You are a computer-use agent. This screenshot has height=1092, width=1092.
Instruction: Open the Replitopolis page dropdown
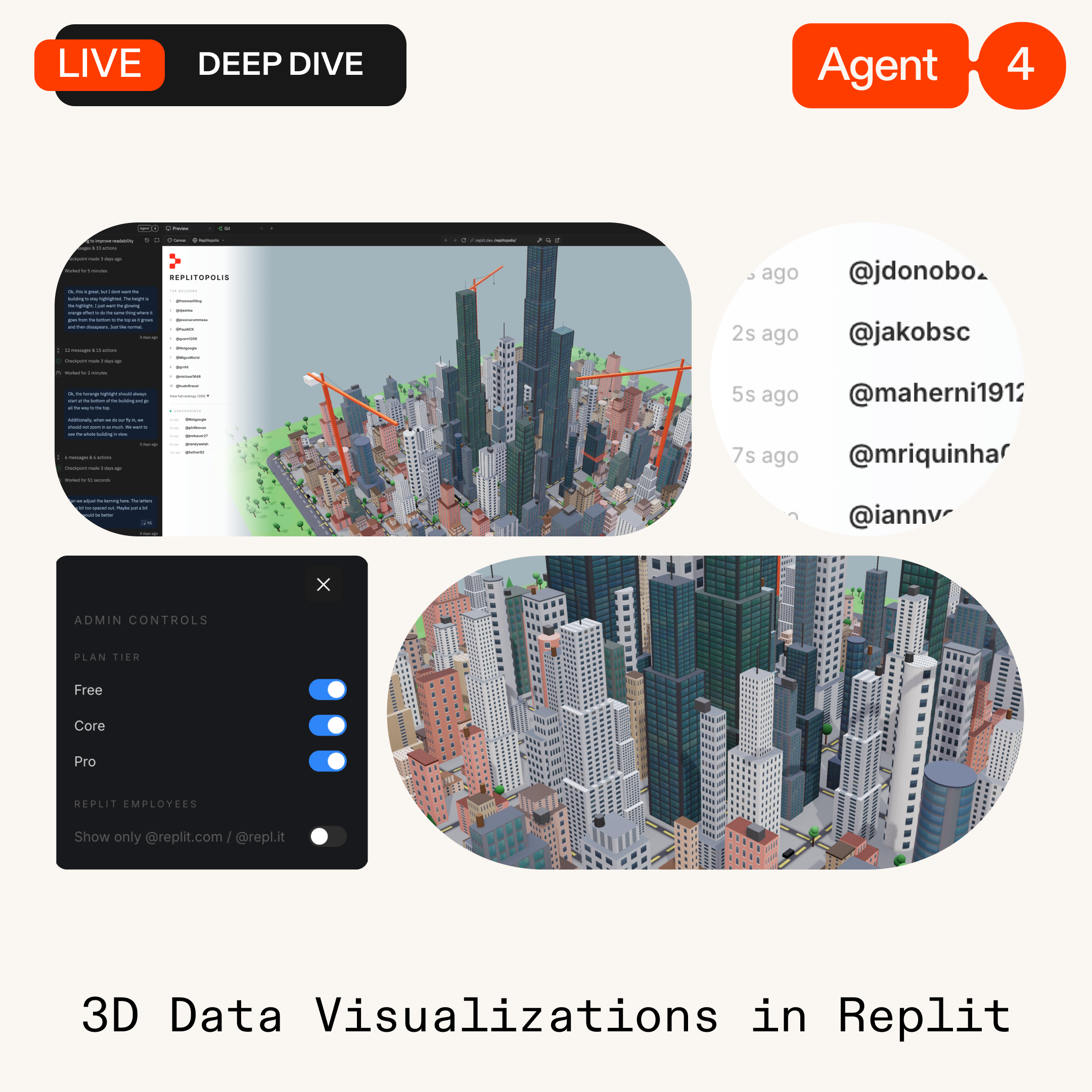(x=208, y=240)
